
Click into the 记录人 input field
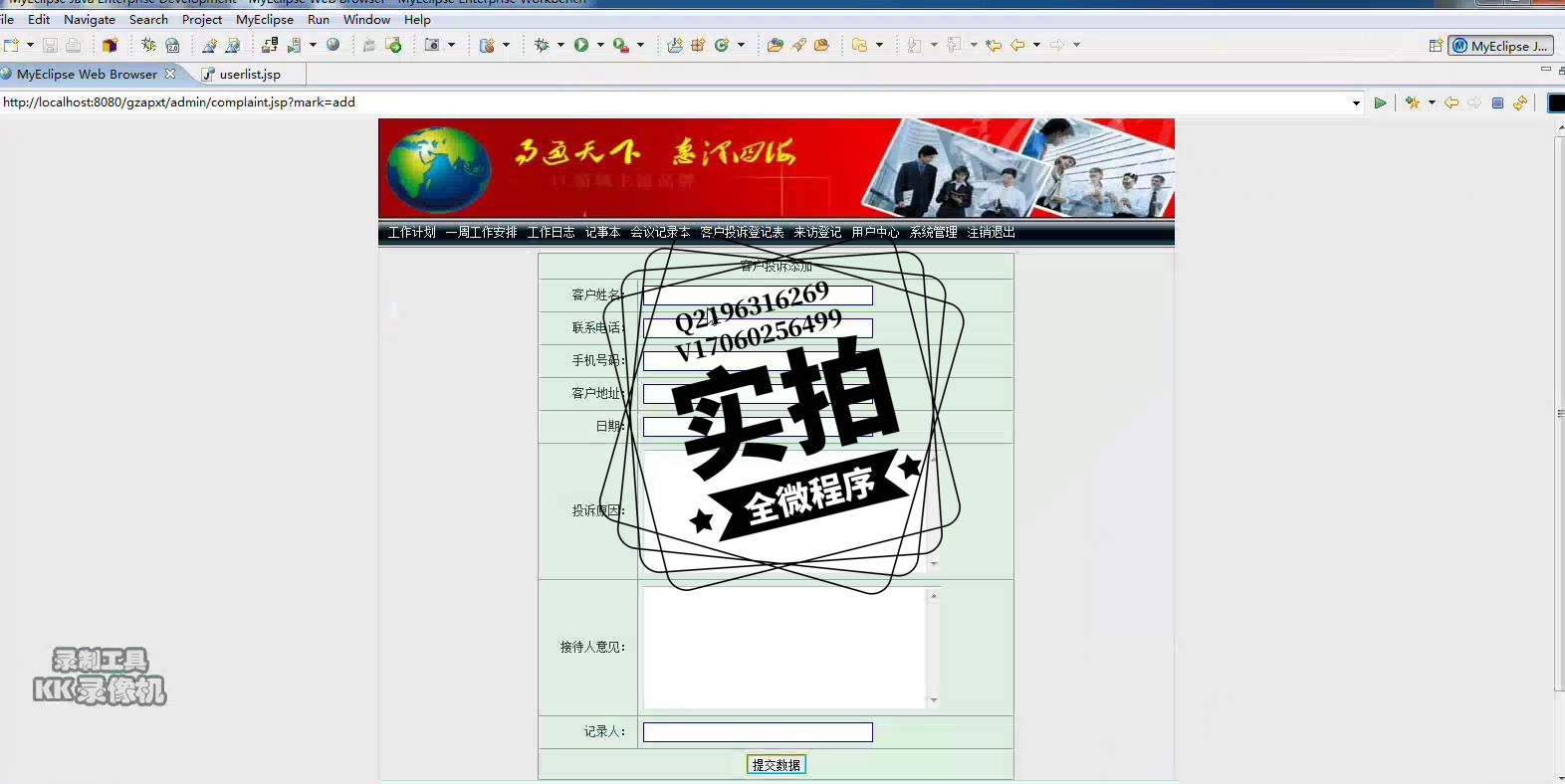coord(758,732)
